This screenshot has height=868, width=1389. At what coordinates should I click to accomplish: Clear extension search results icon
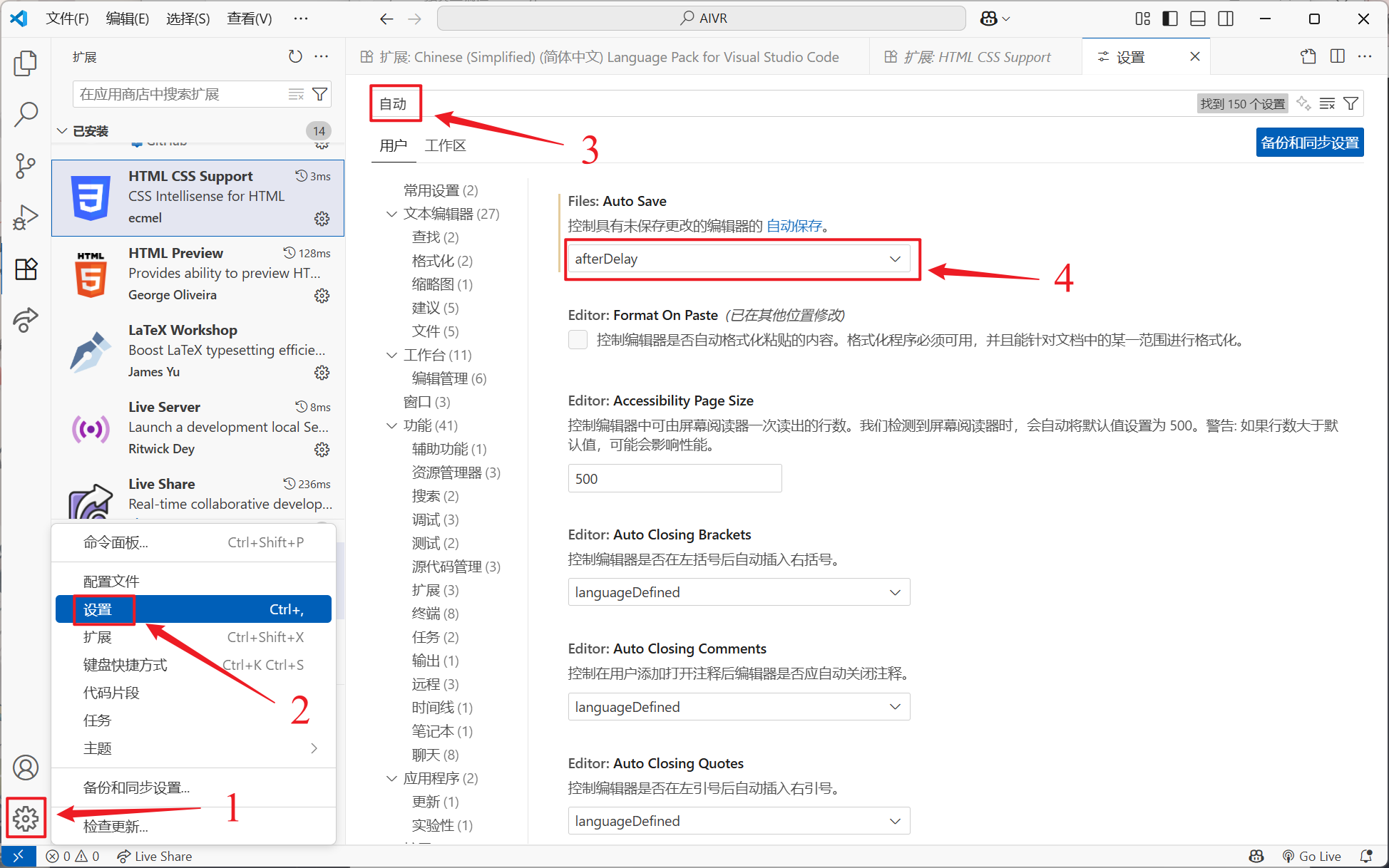pos(296,94)
